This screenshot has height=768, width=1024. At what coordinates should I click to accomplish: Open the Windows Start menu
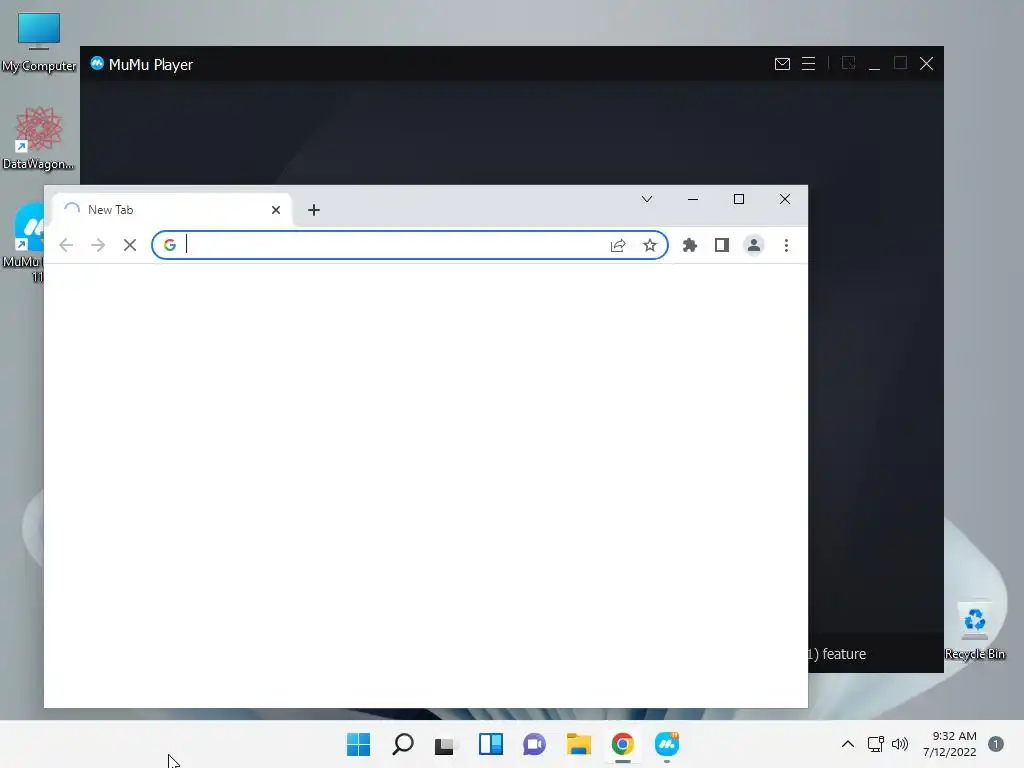pyautogui.click(x=359, y=744)
